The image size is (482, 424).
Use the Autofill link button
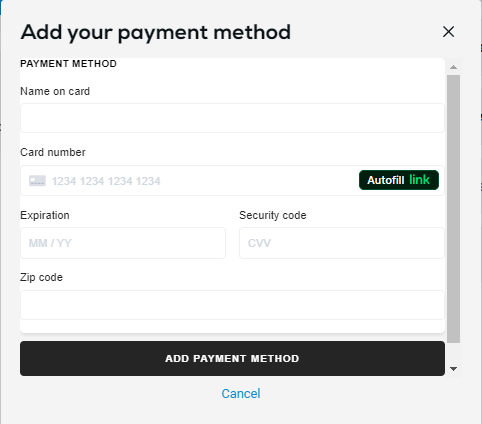pyautogui.click(x=399, y=180)
